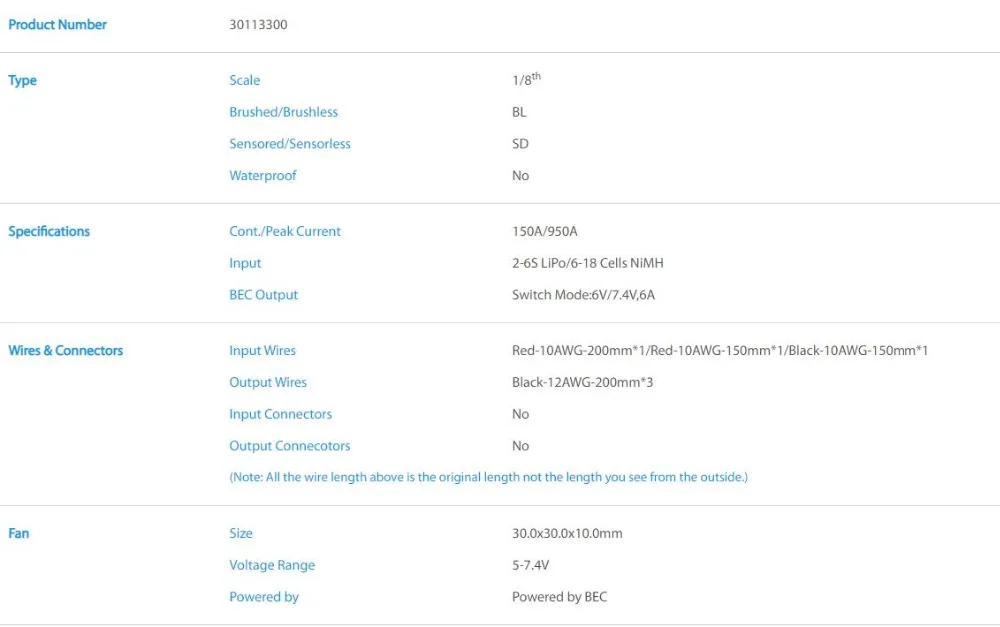
Task: Click the 'Input Wires' label
Action: pos(263,351)
